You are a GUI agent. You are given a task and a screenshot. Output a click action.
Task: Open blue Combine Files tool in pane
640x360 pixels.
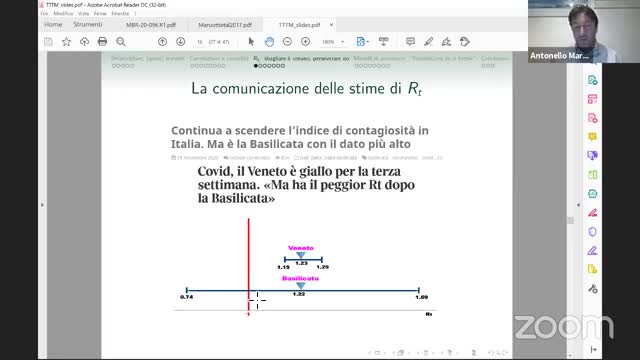[x=592, y=156]
